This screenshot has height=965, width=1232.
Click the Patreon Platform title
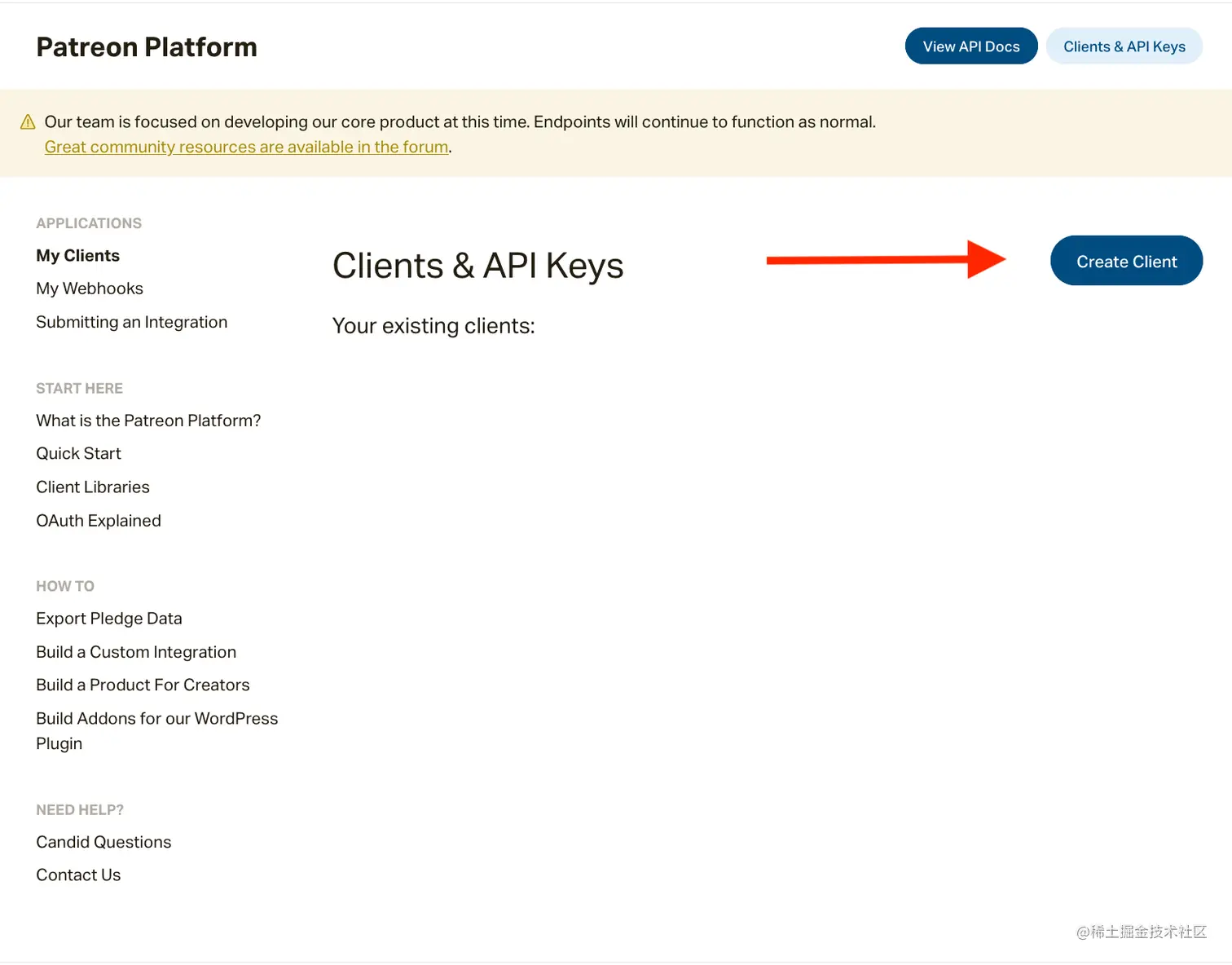(147, 47)
